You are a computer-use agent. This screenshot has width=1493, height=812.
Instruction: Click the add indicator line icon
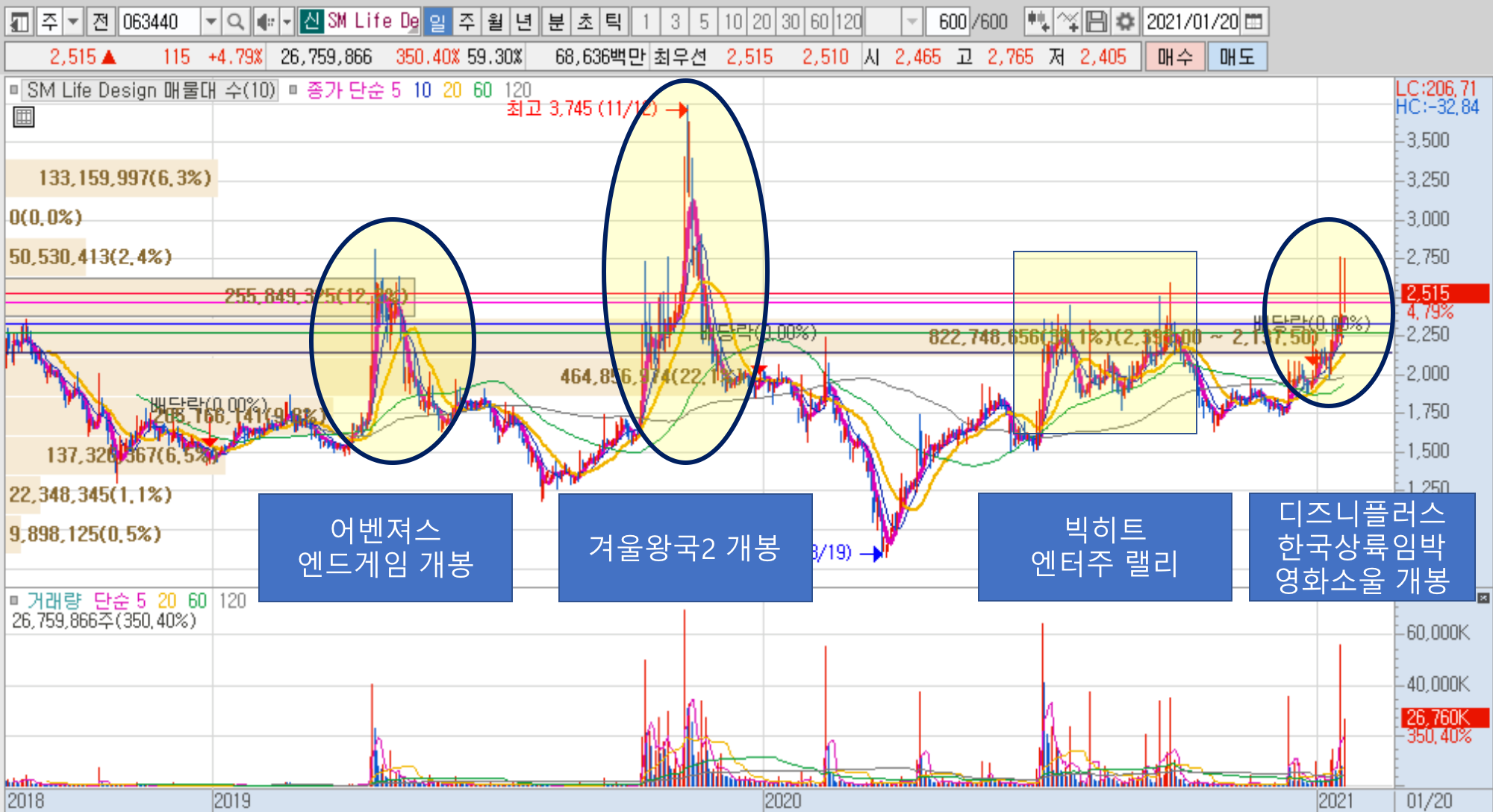tap(1067, 22)
